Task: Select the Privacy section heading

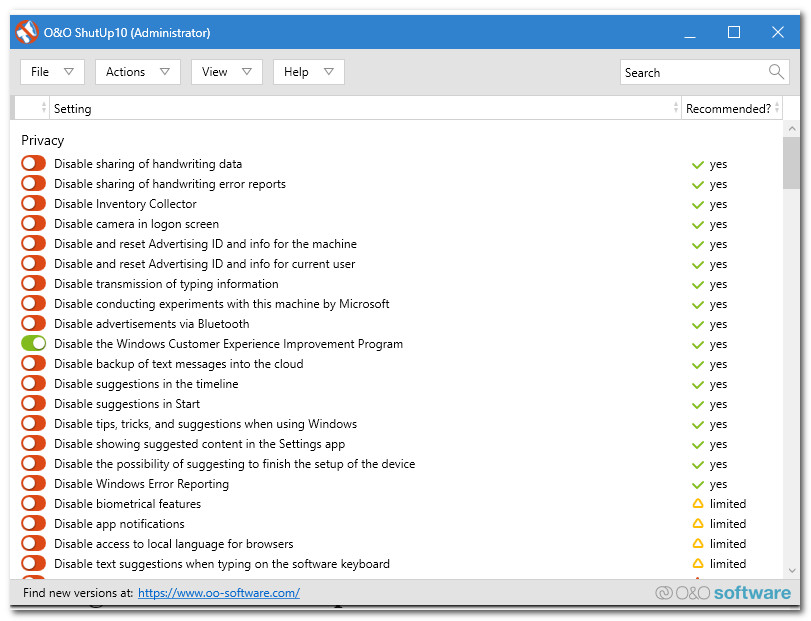Action: [42, 140]
